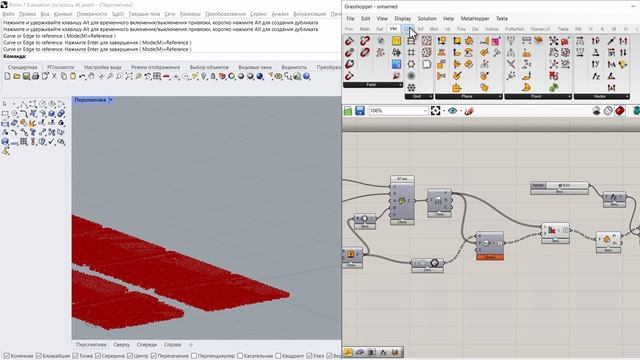The height and width of the screenshot is (360, 640).
Task: Select the Move component with red arrow
Action: (x=555, y=233)
